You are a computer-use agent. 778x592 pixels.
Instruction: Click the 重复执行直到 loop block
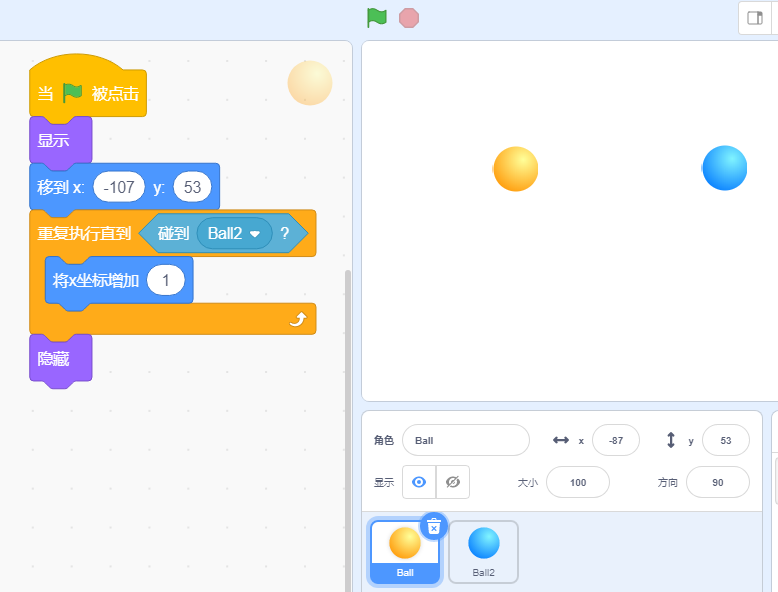[x=84, y=233]
